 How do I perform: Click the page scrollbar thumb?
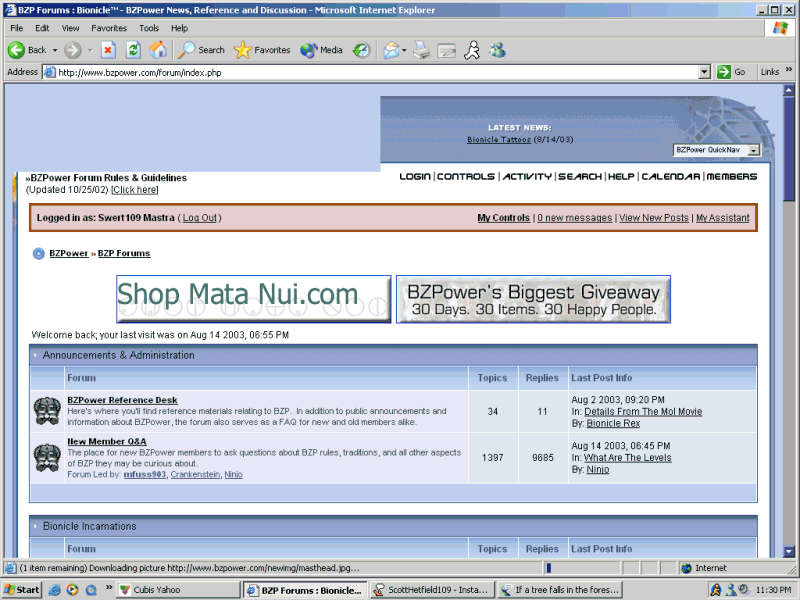tap(789, 148)
